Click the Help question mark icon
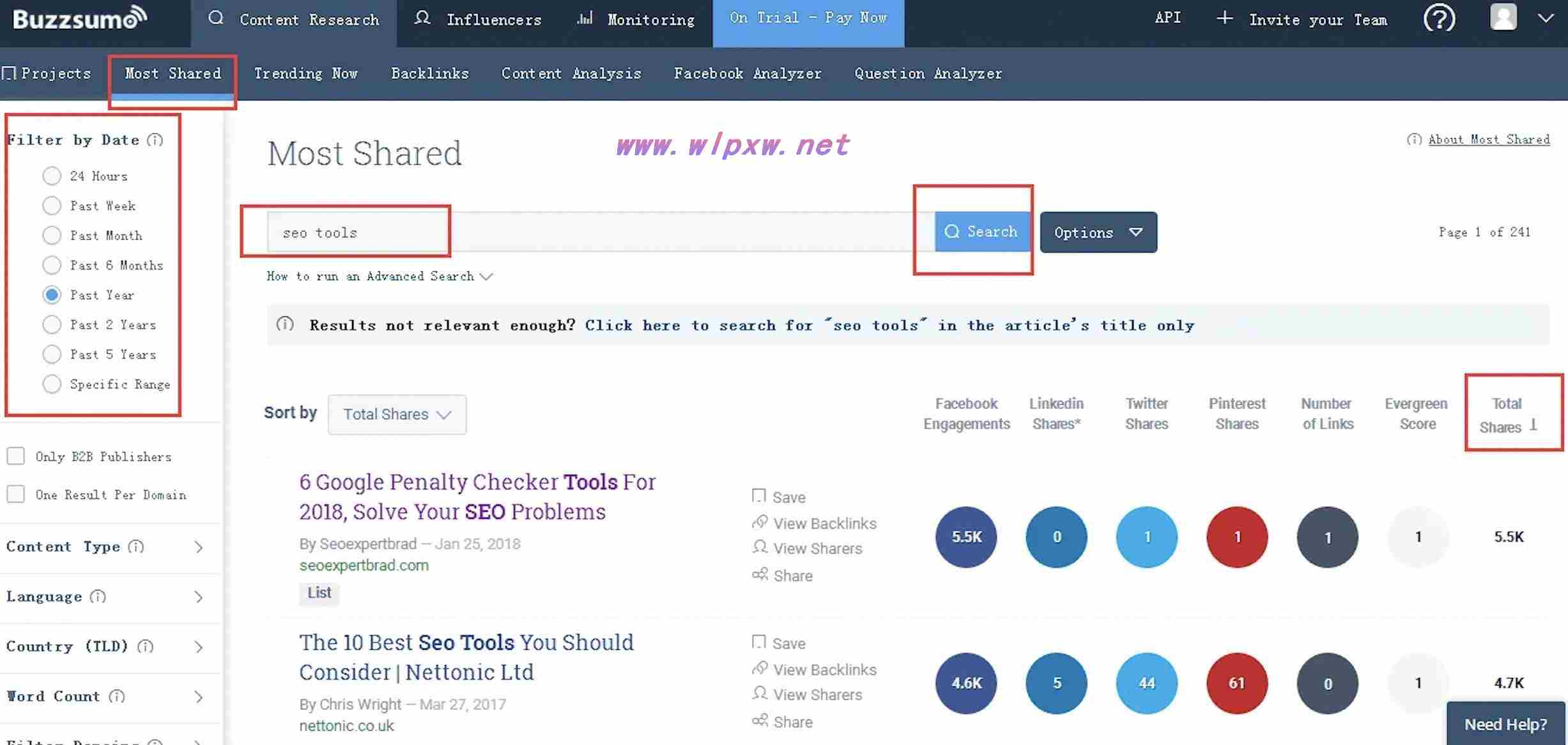Image resolution: width=1568 pixels, height=745 pixels. click(1441, 18)
